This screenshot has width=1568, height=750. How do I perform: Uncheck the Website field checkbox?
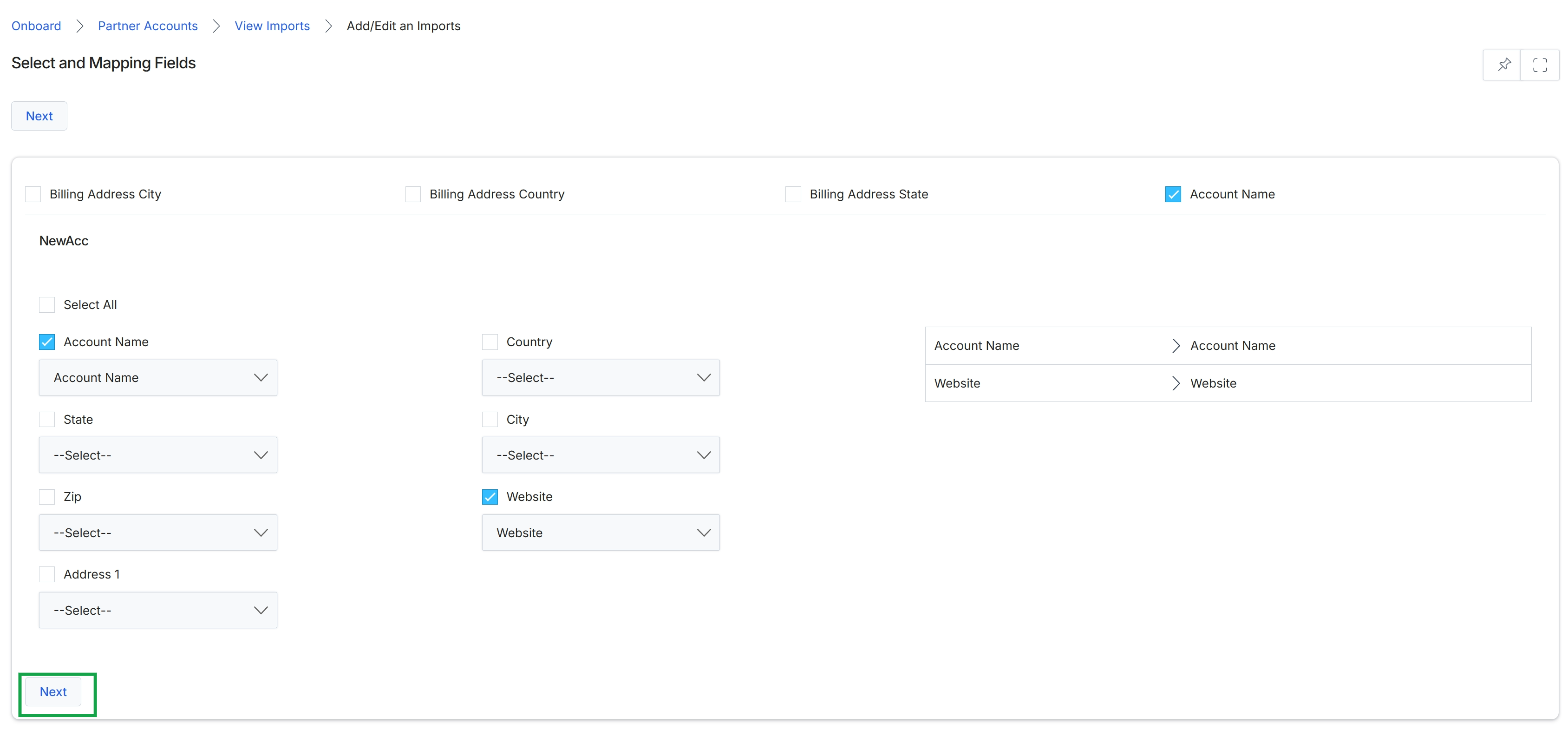pyautogui.click(x=490, y=497)
